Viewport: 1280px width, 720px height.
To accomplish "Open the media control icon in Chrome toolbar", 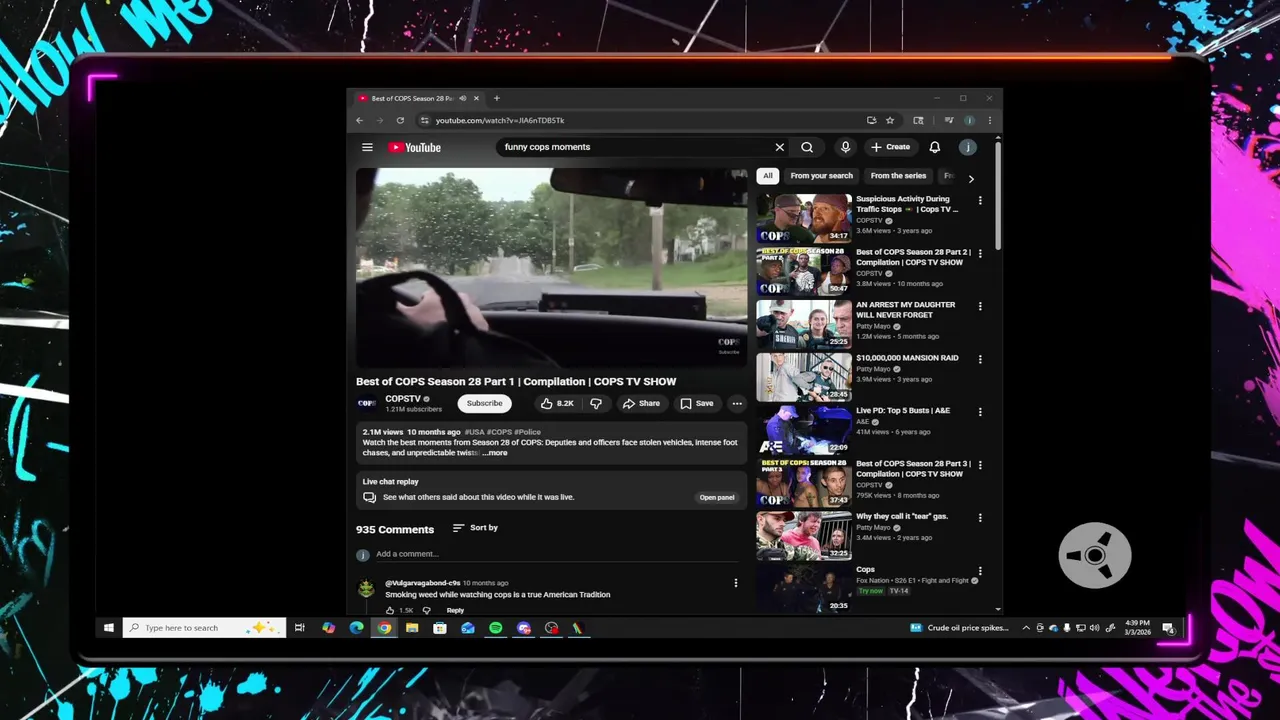I will (x=949, y=120).
